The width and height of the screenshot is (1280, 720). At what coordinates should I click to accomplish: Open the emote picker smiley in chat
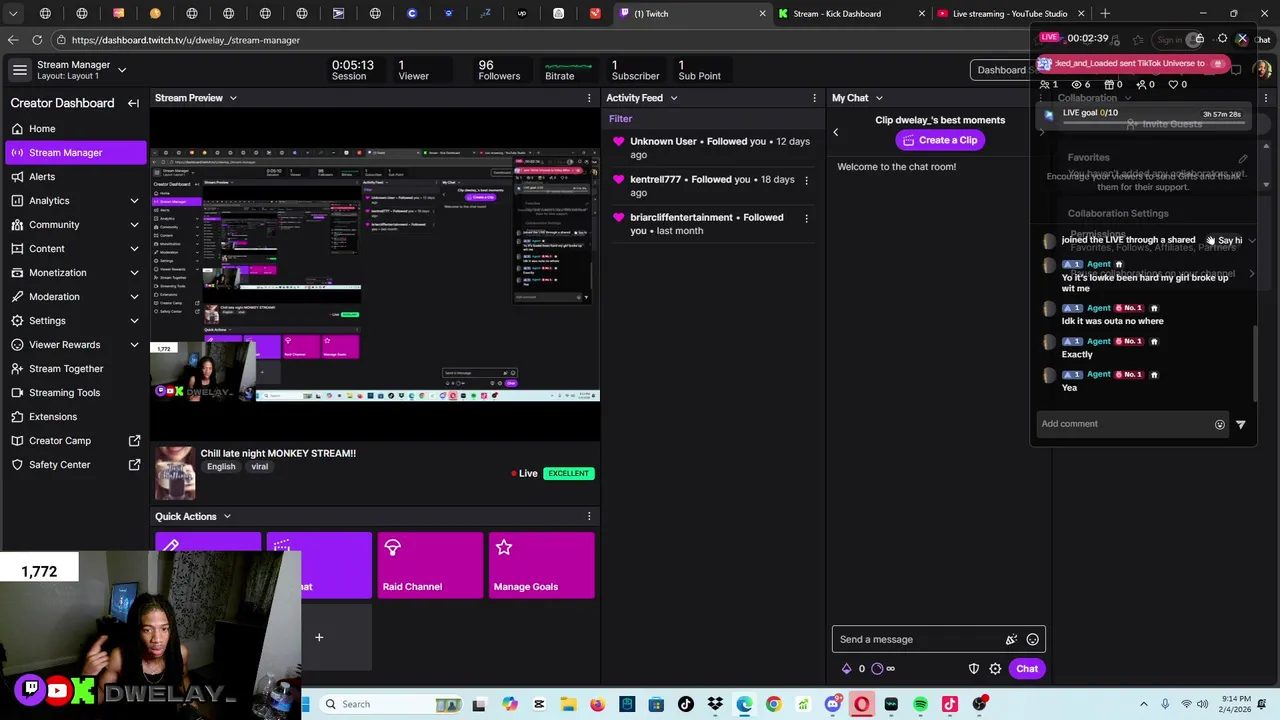(x=1033, y=640)
